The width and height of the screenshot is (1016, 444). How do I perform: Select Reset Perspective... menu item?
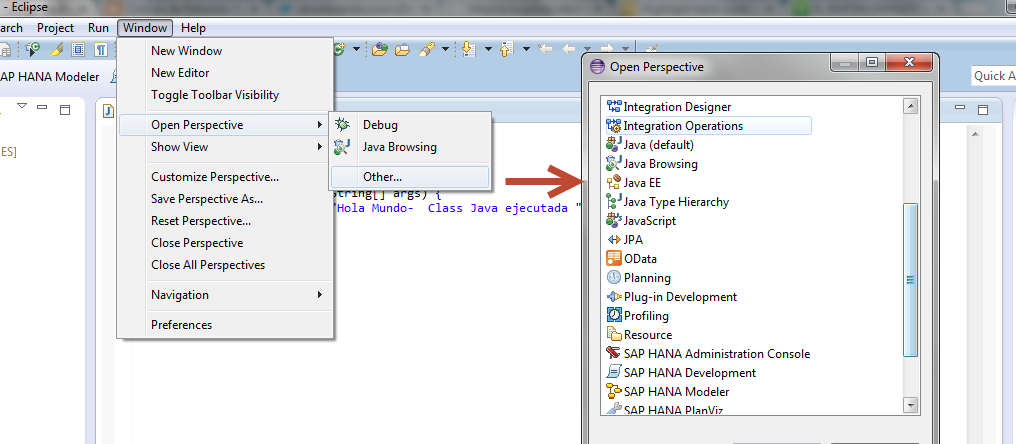[x=225, y=220]
